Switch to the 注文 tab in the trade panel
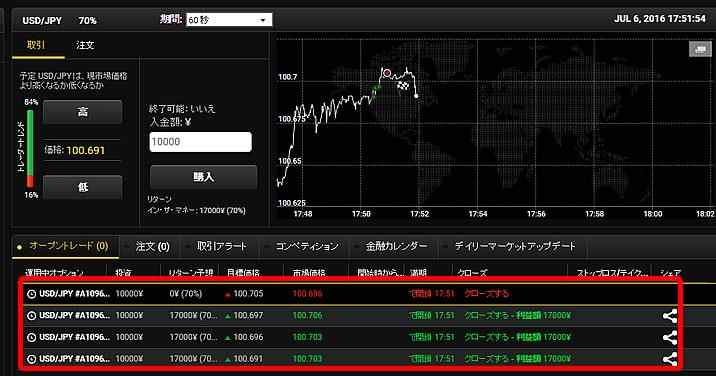 click(x=85, y=45)
